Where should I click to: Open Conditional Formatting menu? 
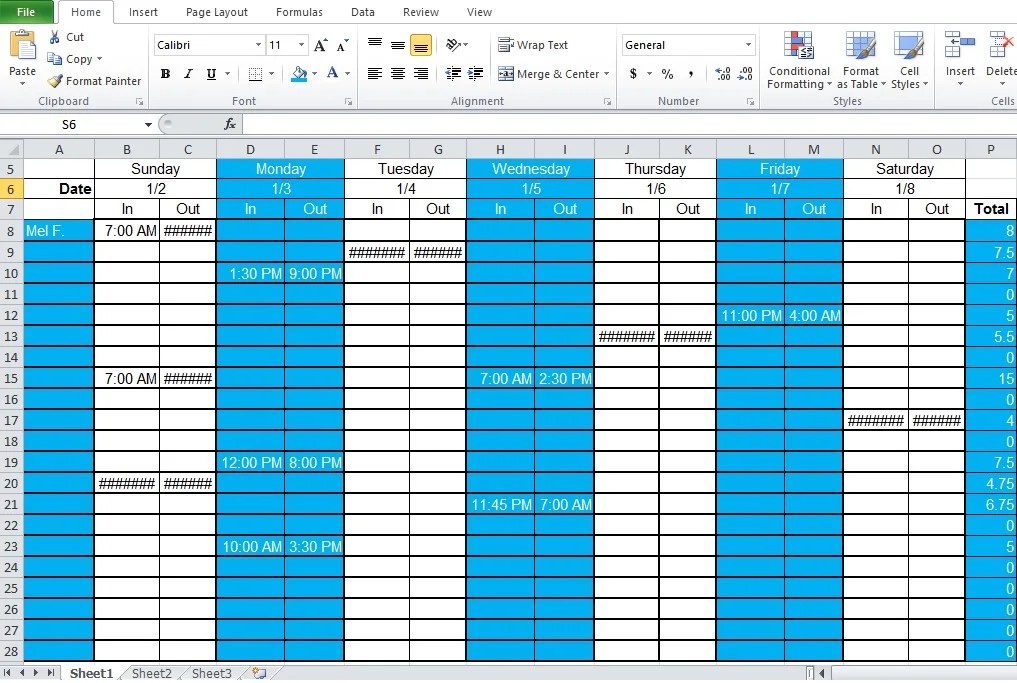point(799,60)
